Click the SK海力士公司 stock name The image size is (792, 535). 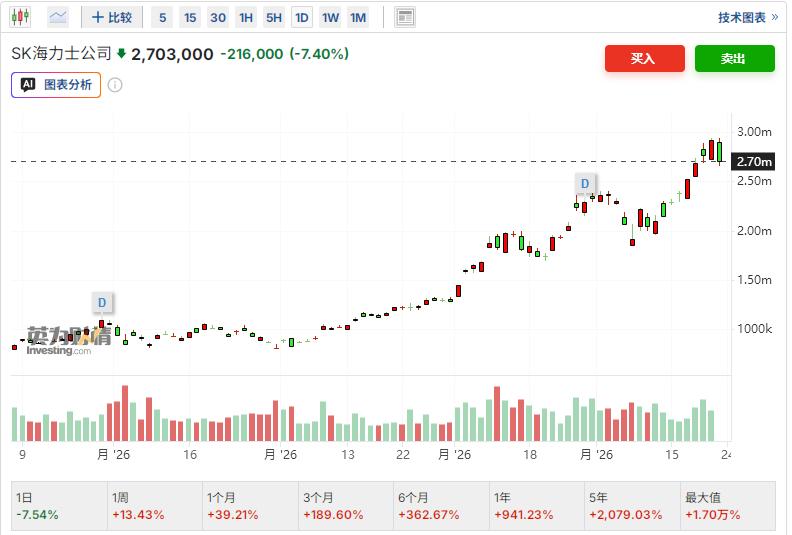pos(61,53)
